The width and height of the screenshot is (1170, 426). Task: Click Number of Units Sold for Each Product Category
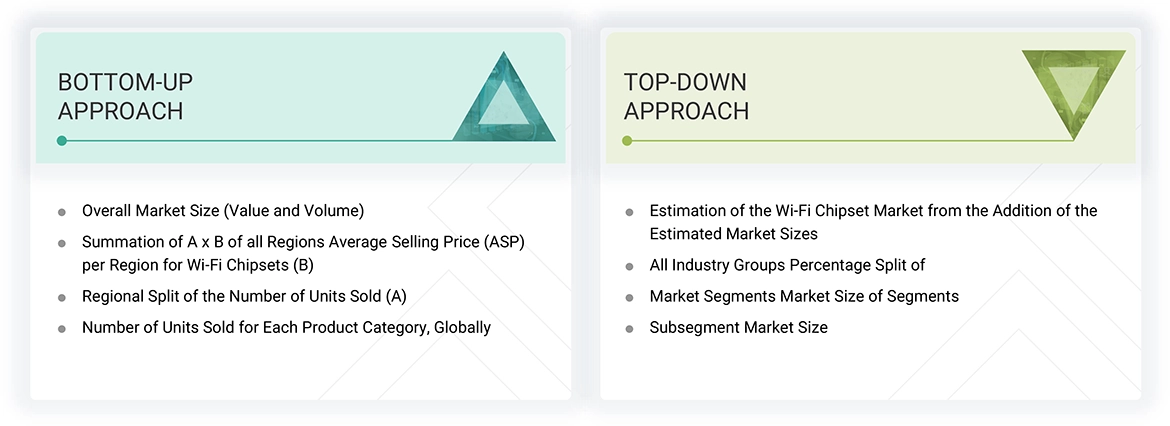pyautogui.click(x=286, y=327)
